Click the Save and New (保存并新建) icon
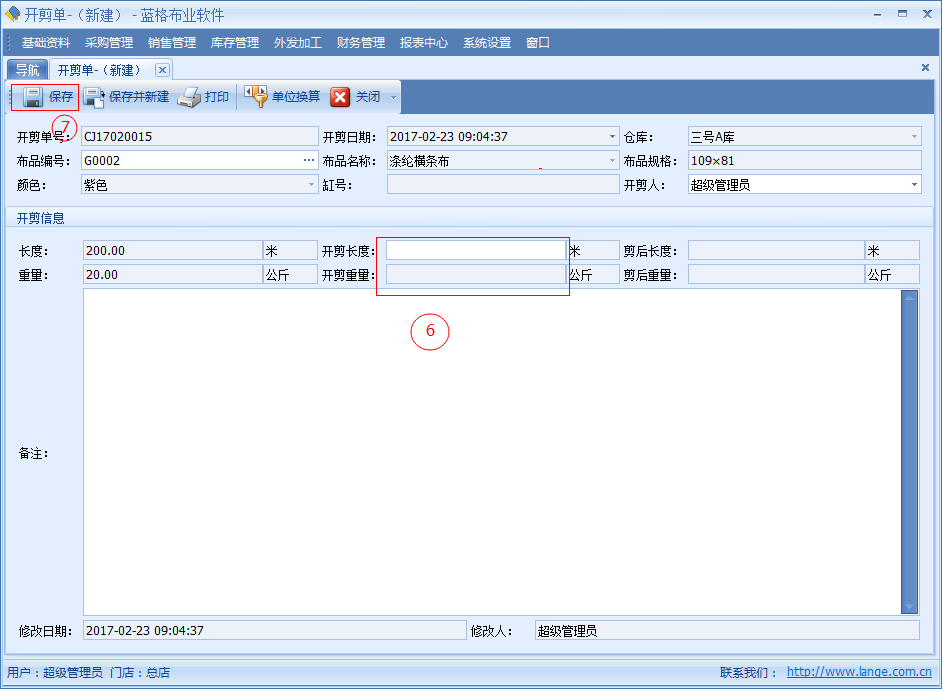 (x=95, y=97)
